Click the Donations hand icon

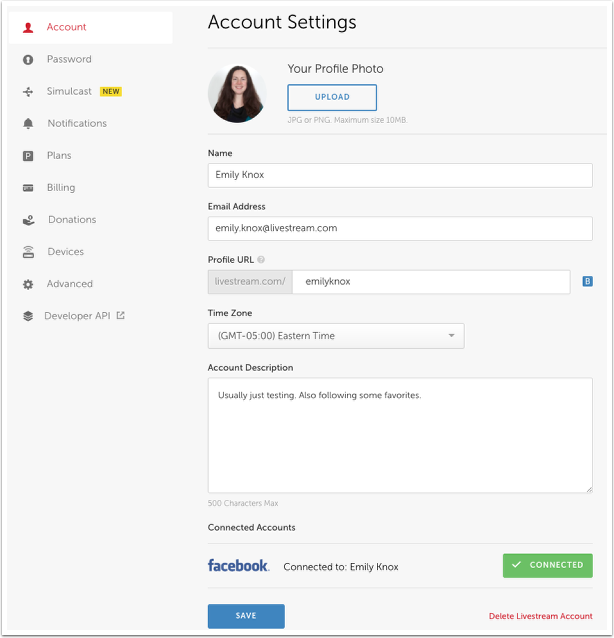tap(28, 220)
